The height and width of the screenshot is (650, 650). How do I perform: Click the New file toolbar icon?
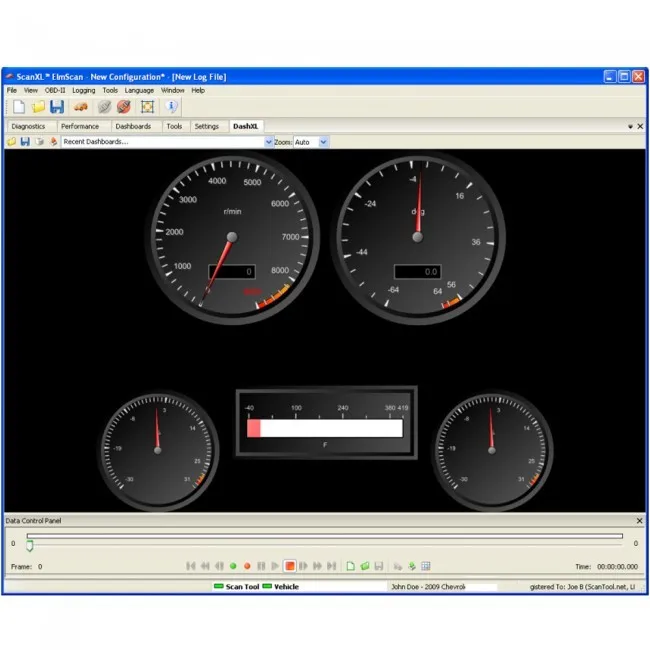click(x=19, y=107)
